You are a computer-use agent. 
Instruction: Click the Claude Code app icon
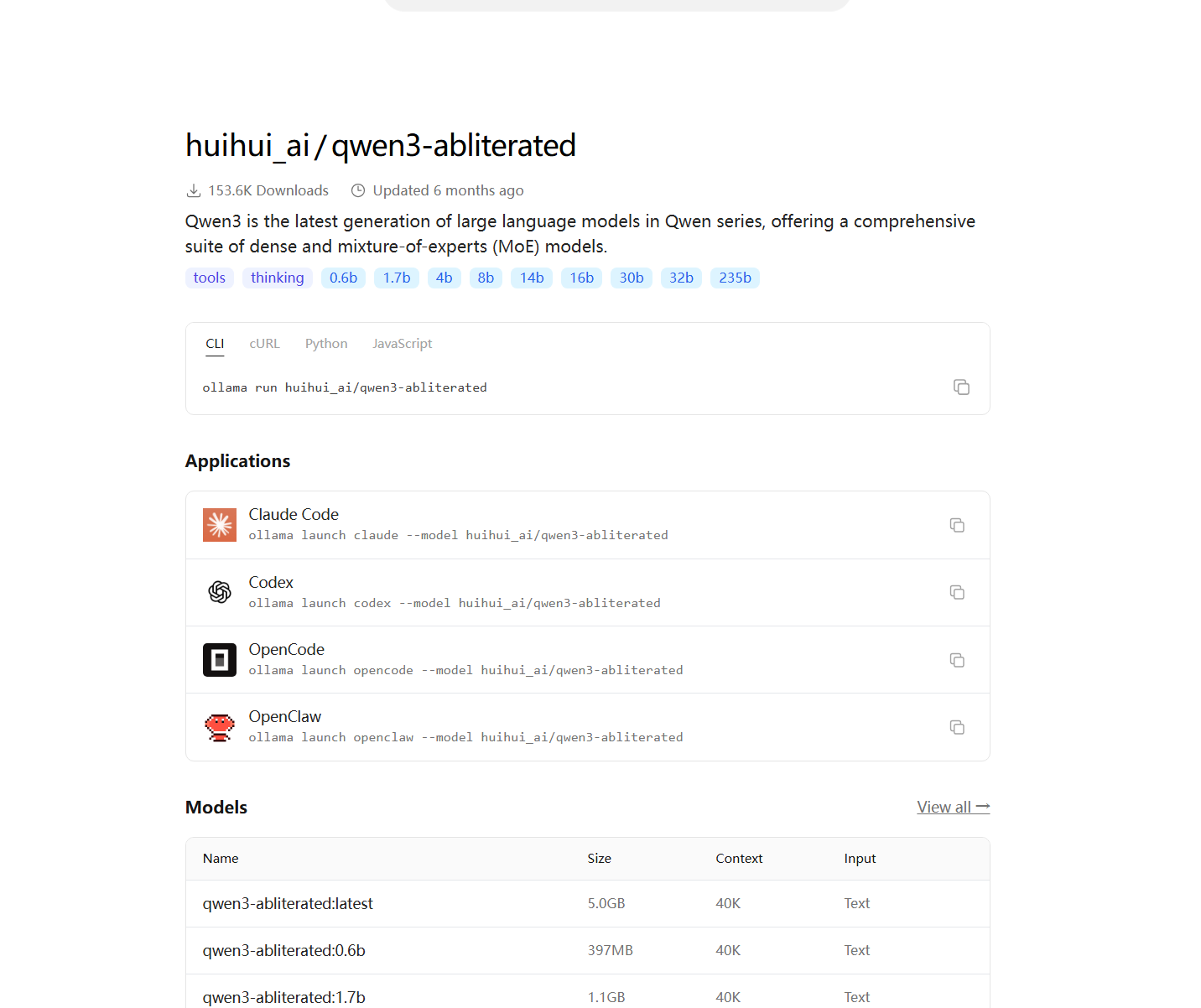220,525
